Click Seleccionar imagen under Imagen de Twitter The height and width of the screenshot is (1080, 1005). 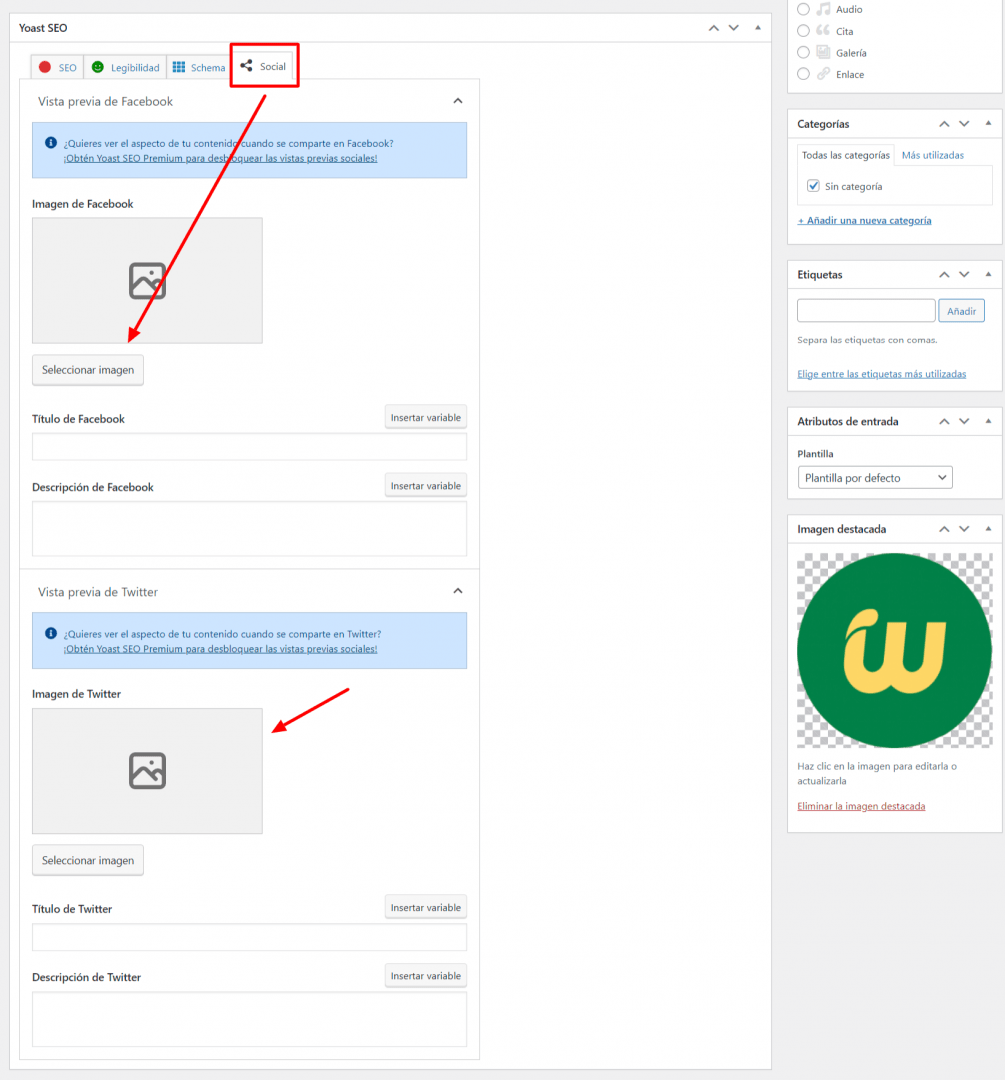88,860
